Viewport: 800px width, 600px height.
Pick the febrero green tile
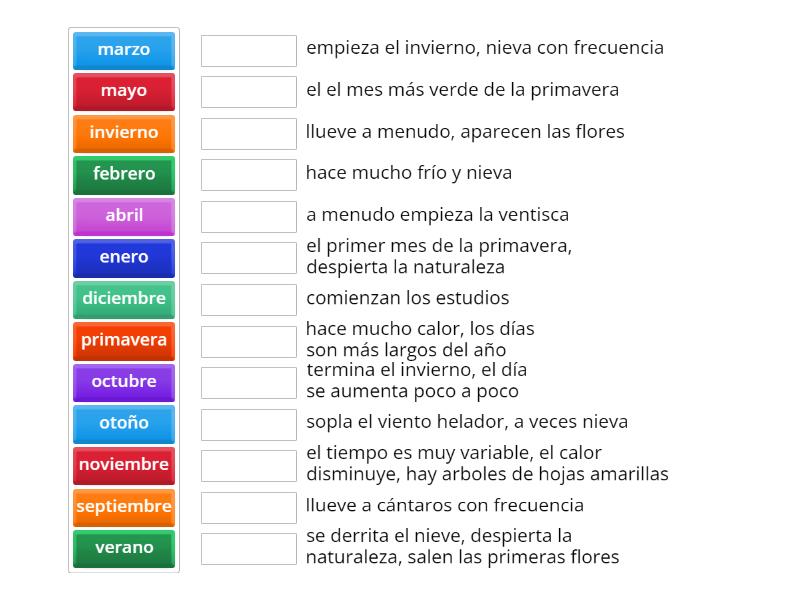tap(124, 174)
